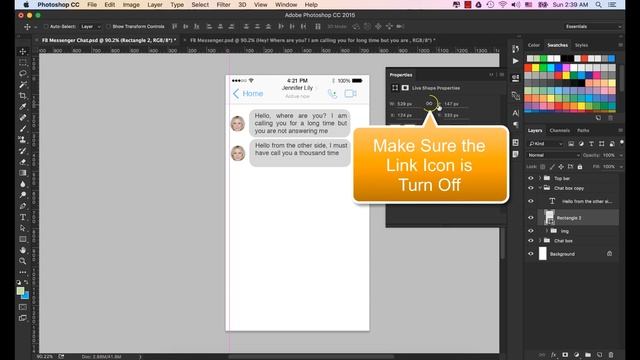640x360 pixels.
Task: Switch to FB Messenger.psd document tab
Action: coord(312,40)
